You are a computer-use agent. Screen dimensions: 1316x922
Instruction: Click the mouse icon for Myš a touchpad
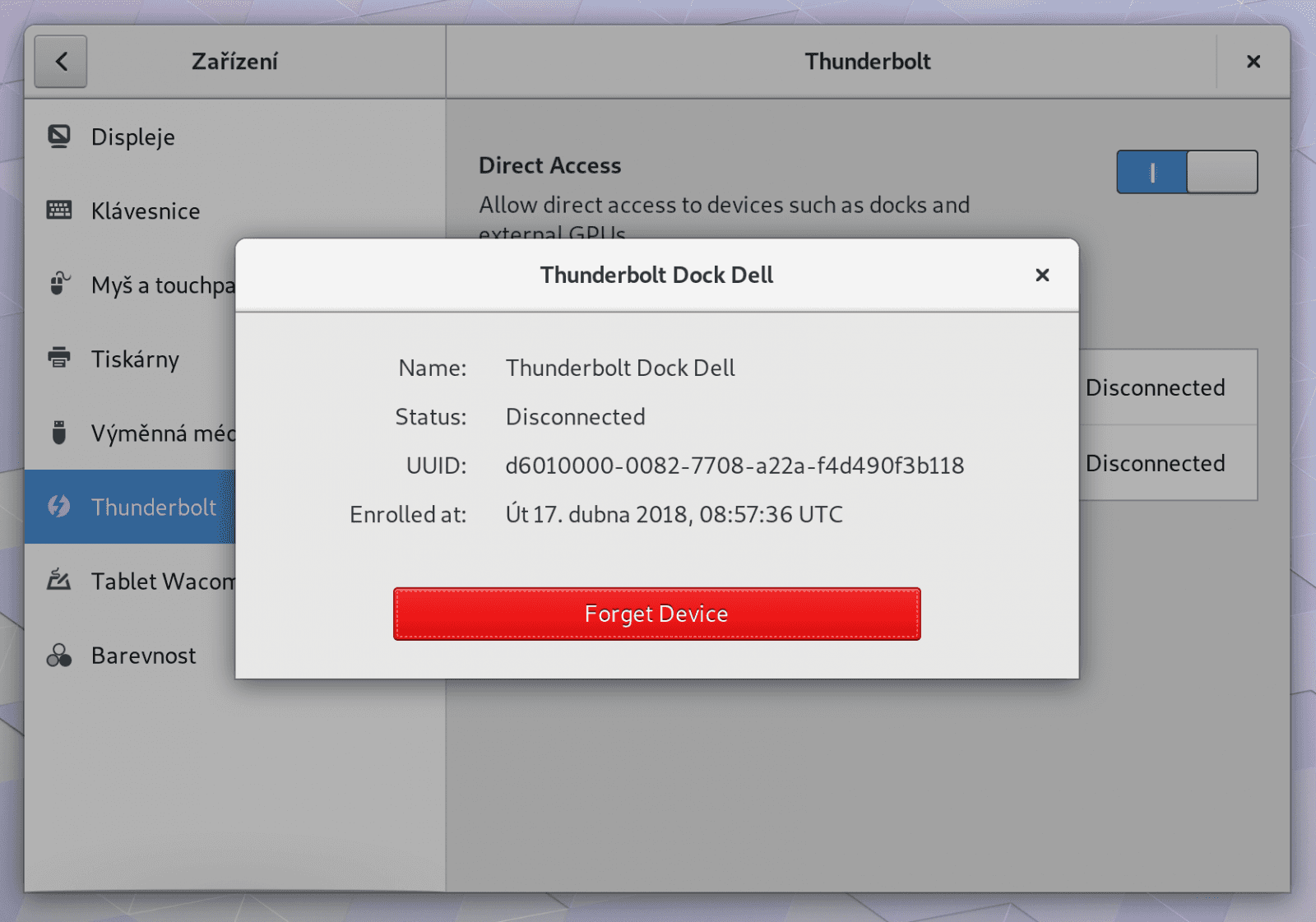pos(58,285)
